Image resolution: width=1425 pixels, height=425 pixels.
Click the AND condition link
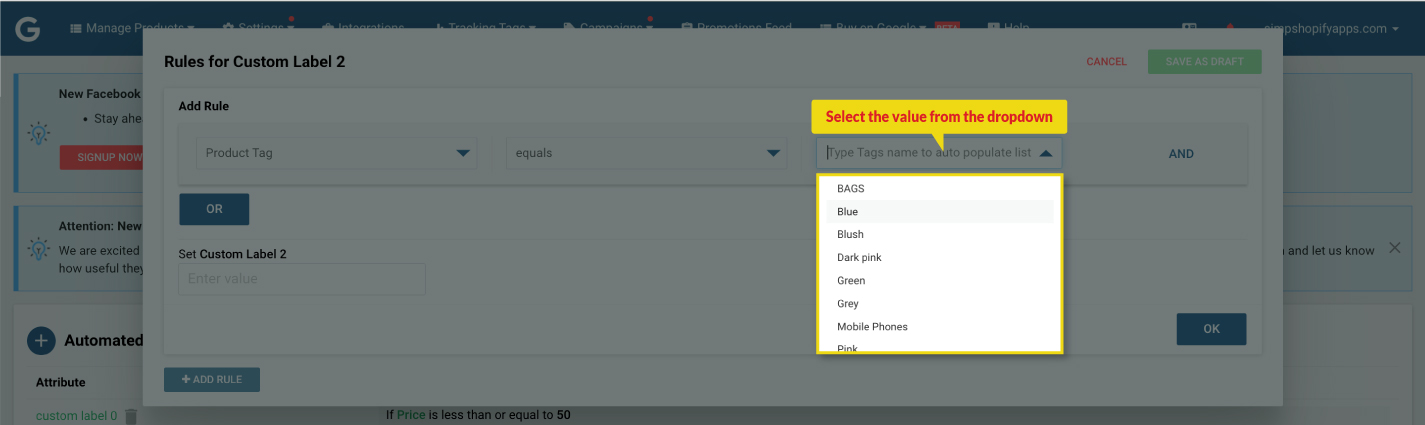(1181, 154)
